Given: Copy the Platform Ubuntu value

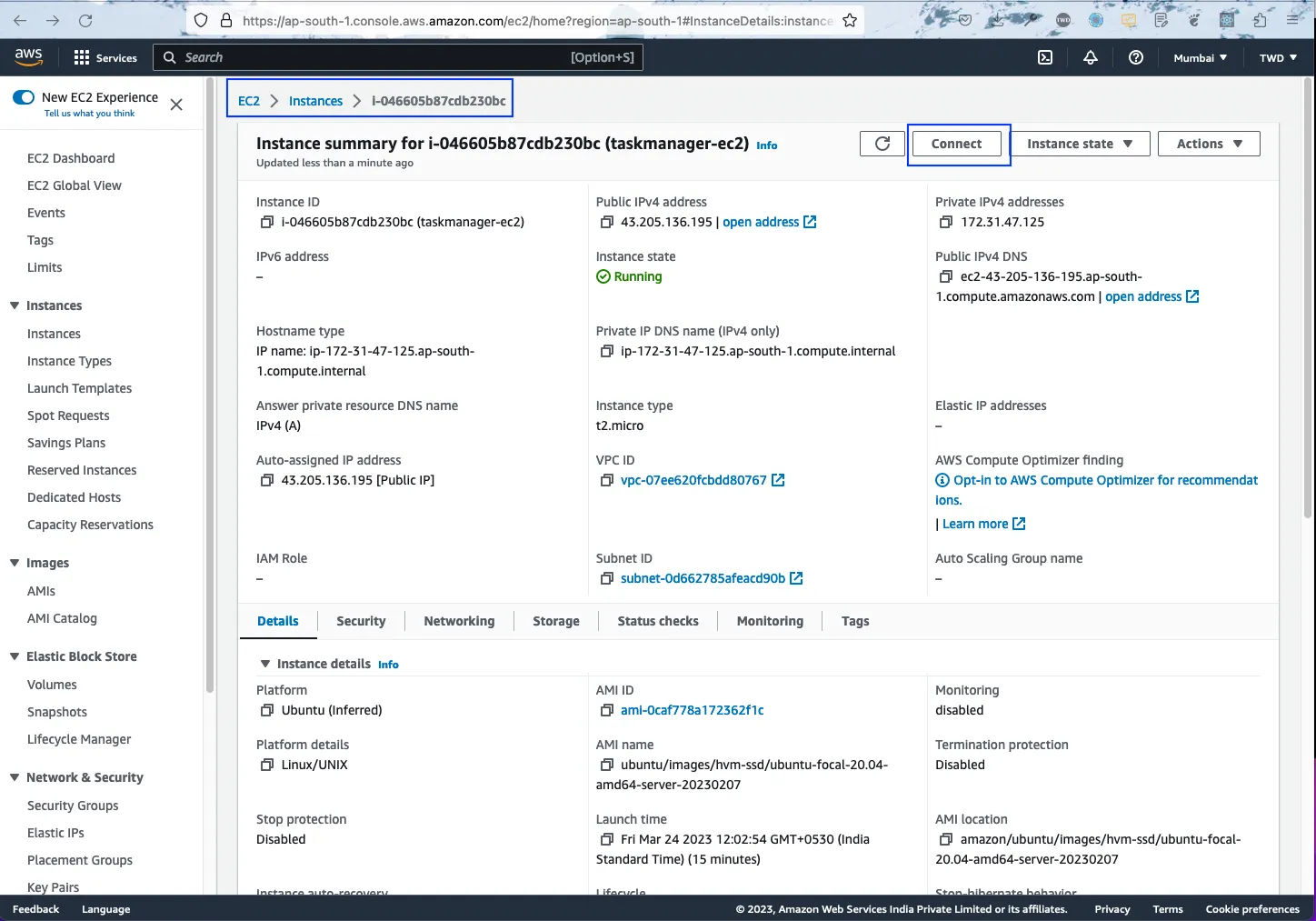Looking at the screenshot, I should pos(267,710).
